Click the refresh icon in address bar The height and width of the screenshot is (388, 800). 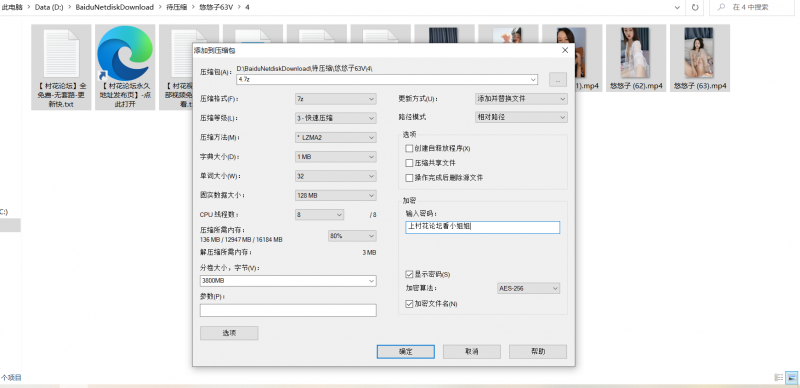pyautogui.click(x=694, y=8)
